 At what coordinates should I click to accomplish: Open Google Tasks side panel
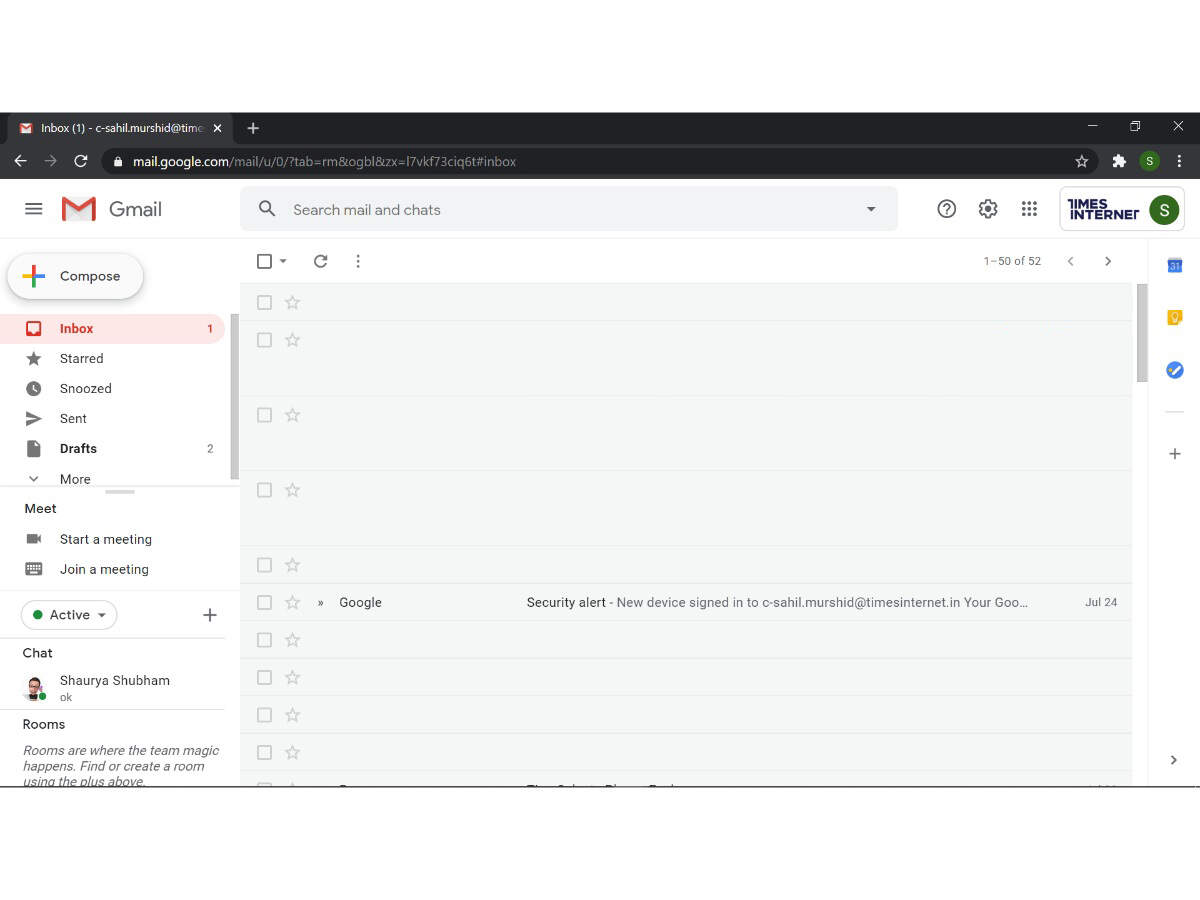pyautogui.click(x=1175, y=370)
